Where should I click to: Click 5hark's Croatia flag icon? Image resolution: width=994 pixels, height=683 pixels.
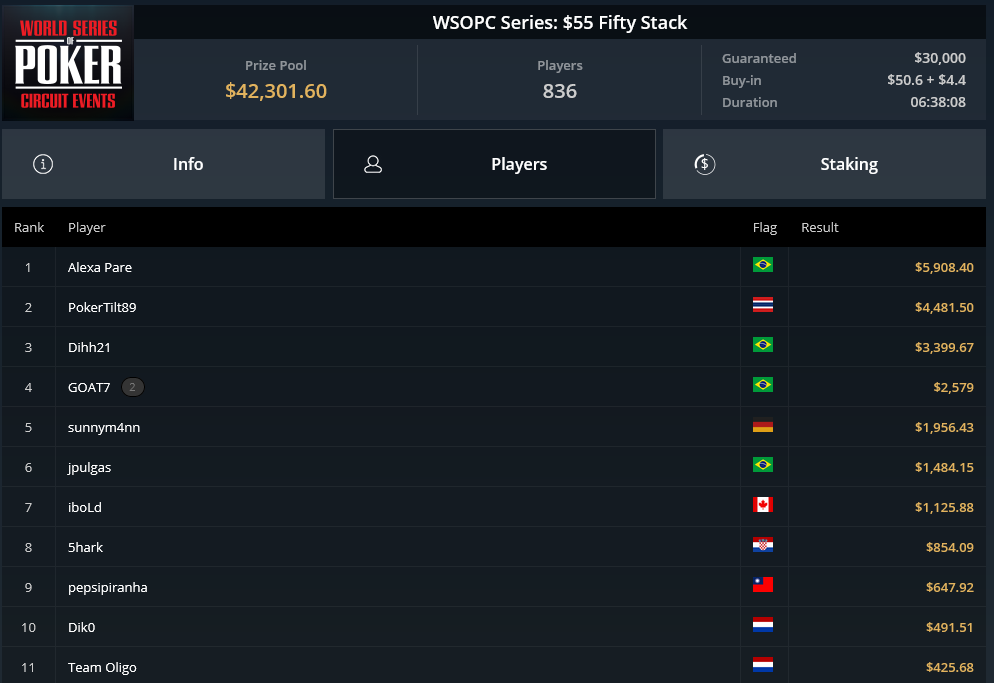(x=763, y=545)
